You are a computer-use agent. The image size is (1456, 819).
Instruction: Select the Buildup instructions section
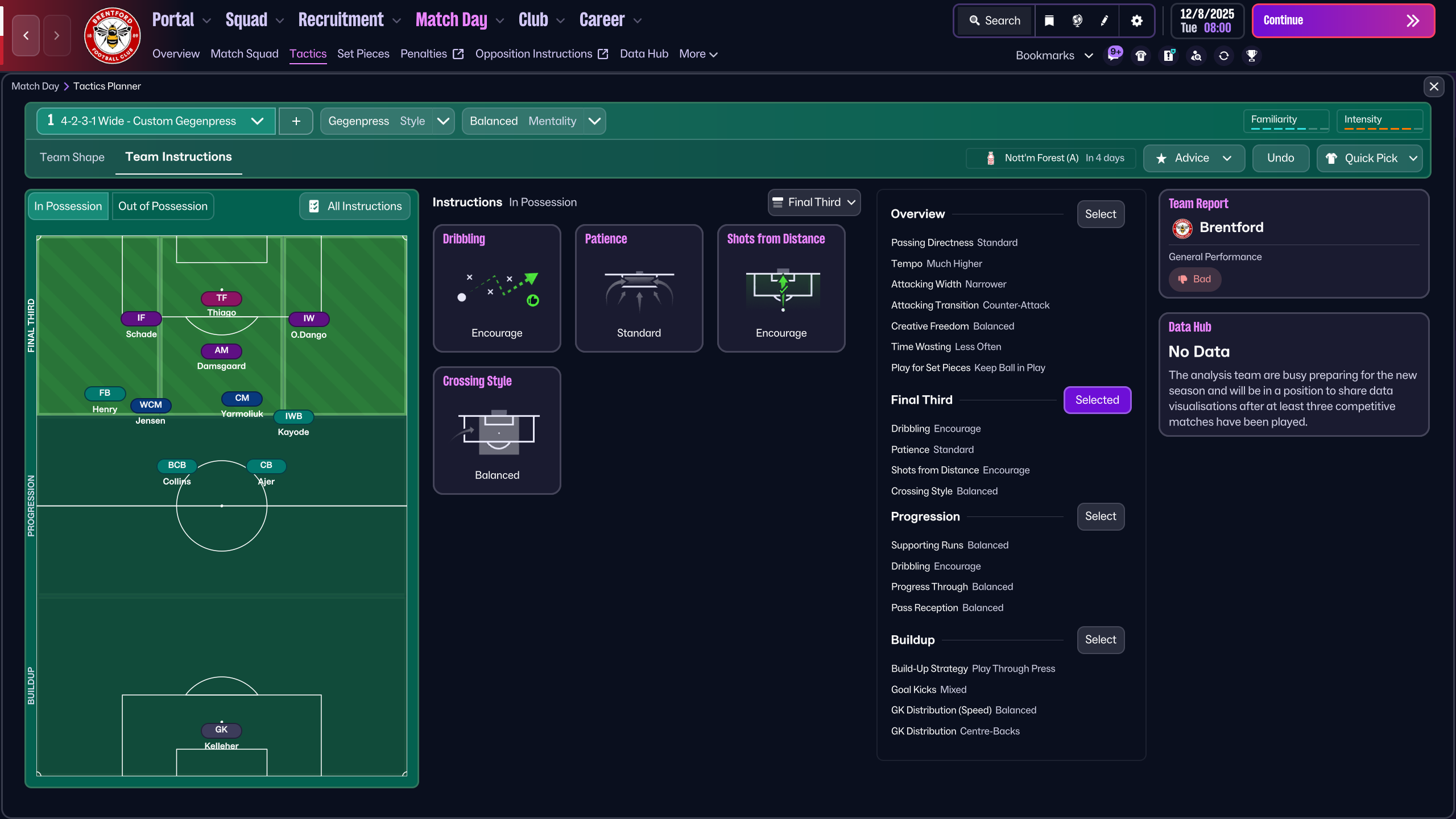(x=1101, y=639)
